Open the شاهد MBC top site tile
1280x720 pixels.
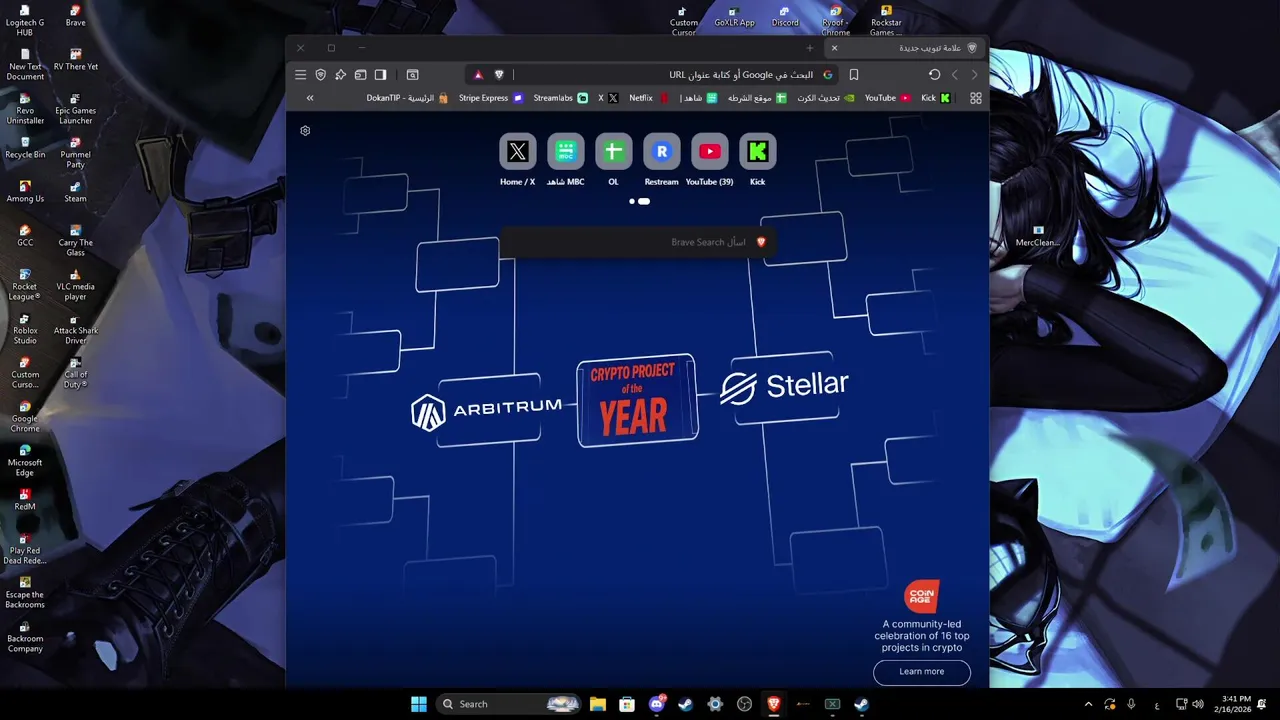566,159
